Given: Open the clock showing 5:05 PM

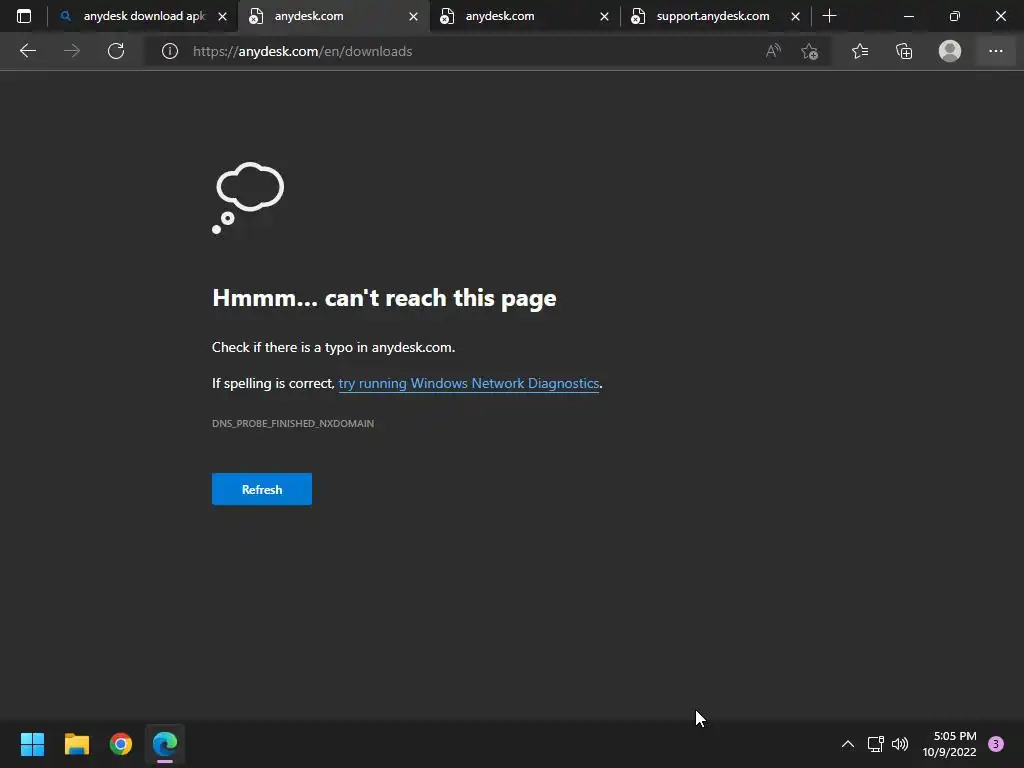Looking at the screenshot, I should pyautogui.click(x=950, y=744).
